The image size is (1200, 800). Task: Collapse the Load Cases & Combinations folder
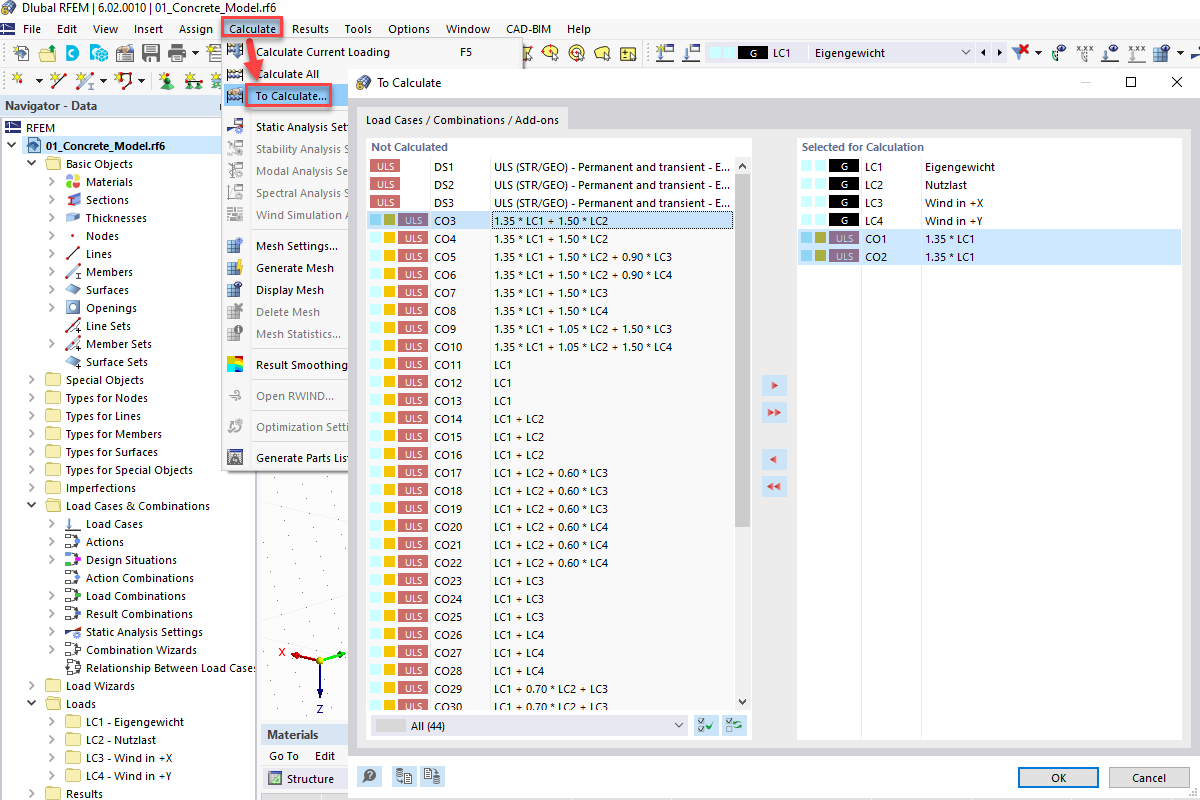(x=32, y=506)
